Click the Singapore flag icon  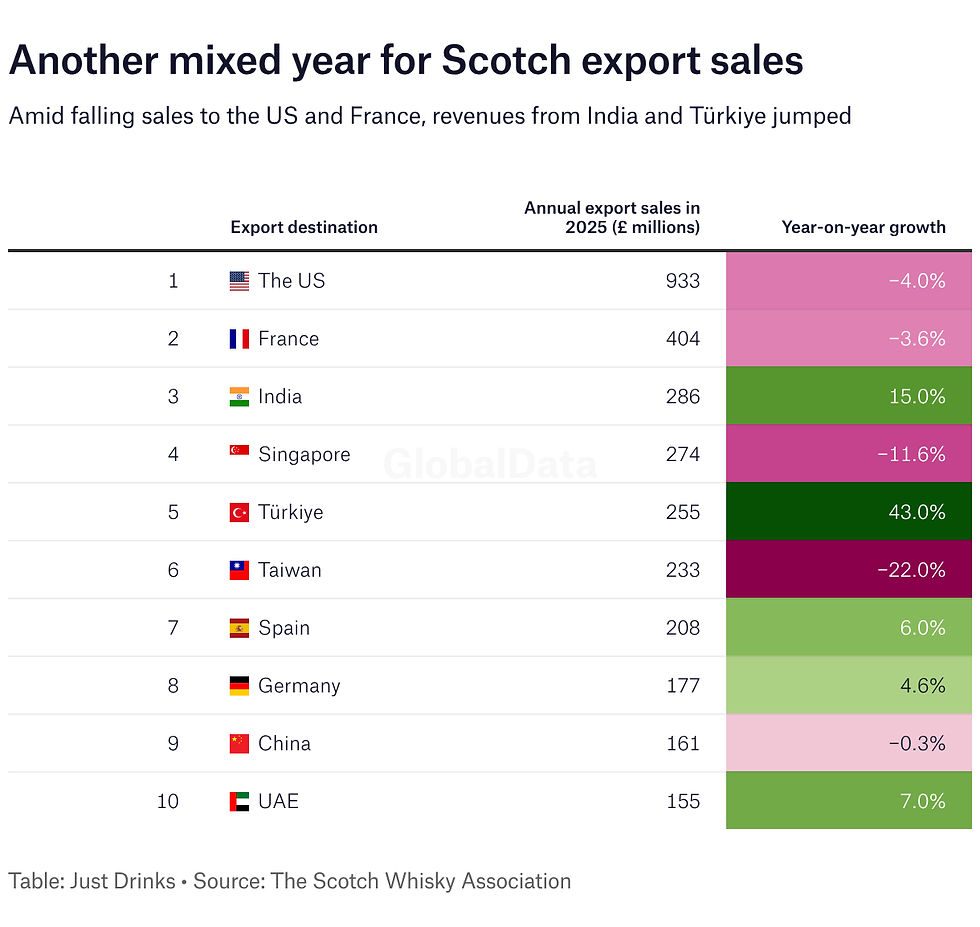pos(239,450)
